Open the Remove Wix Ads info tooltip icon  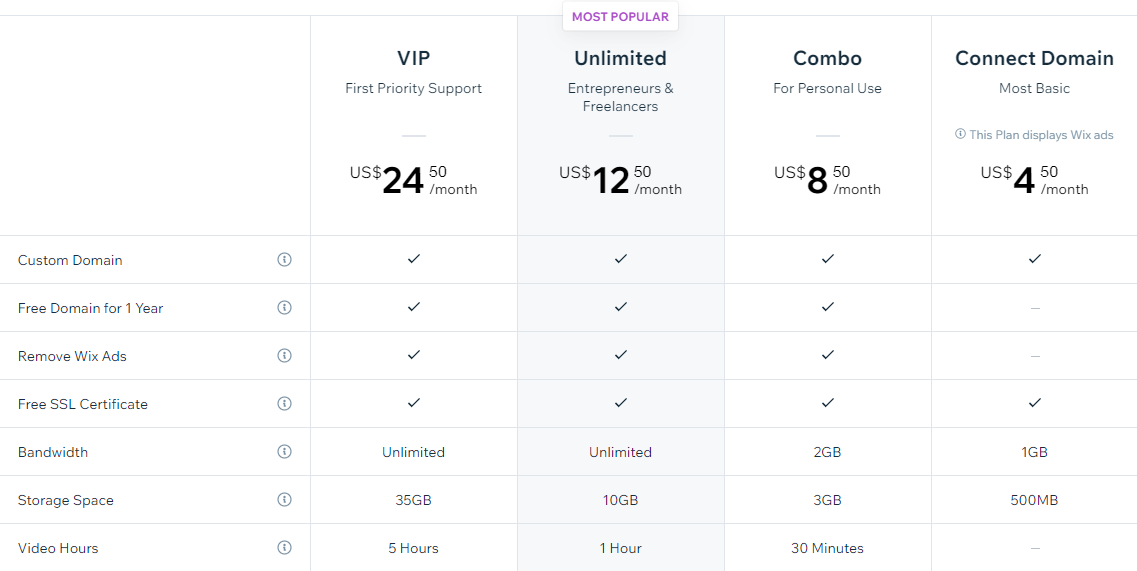pyautogui.click(x=284, y=356)
